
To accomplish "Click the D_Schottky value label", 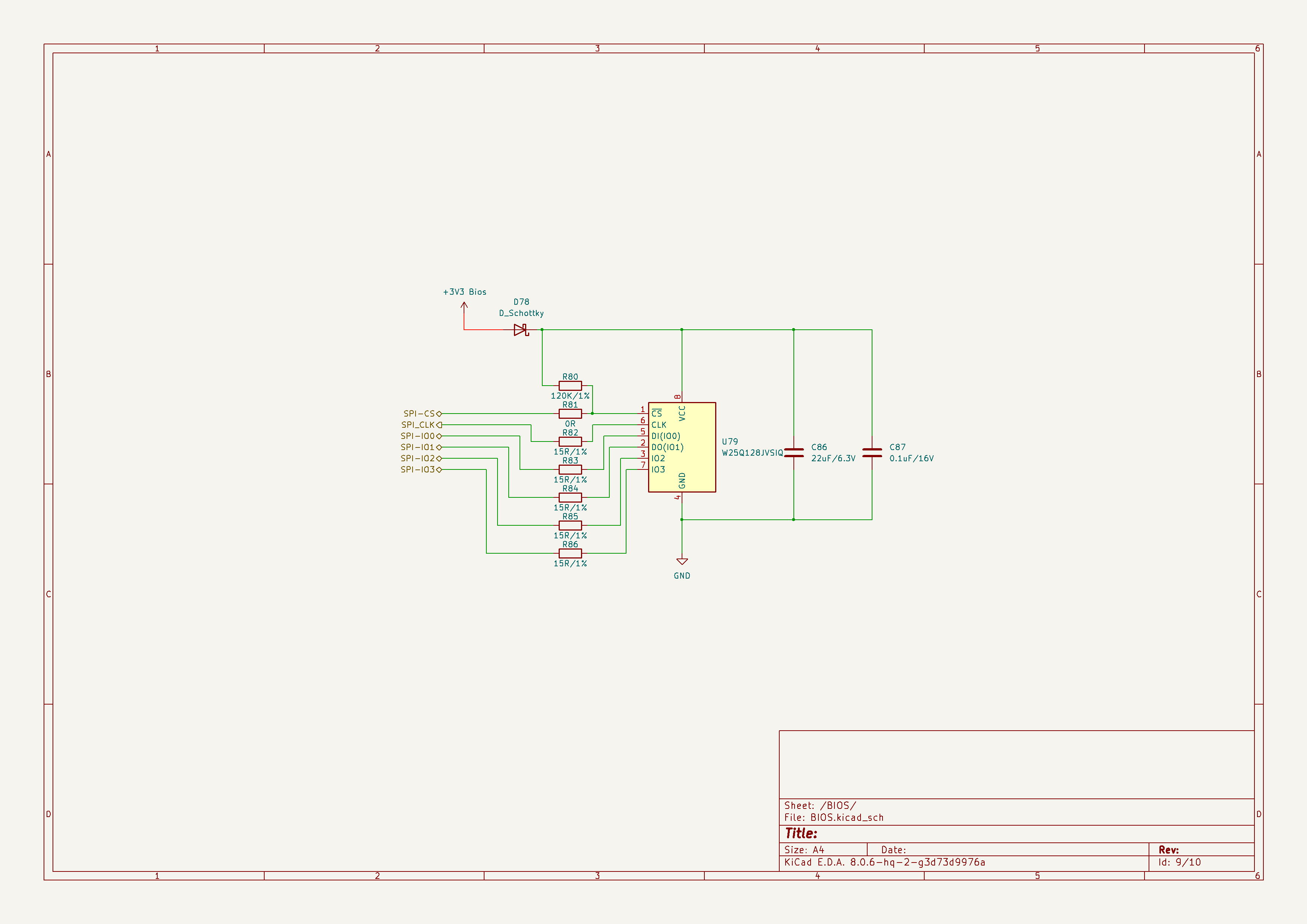I will 521,313.
